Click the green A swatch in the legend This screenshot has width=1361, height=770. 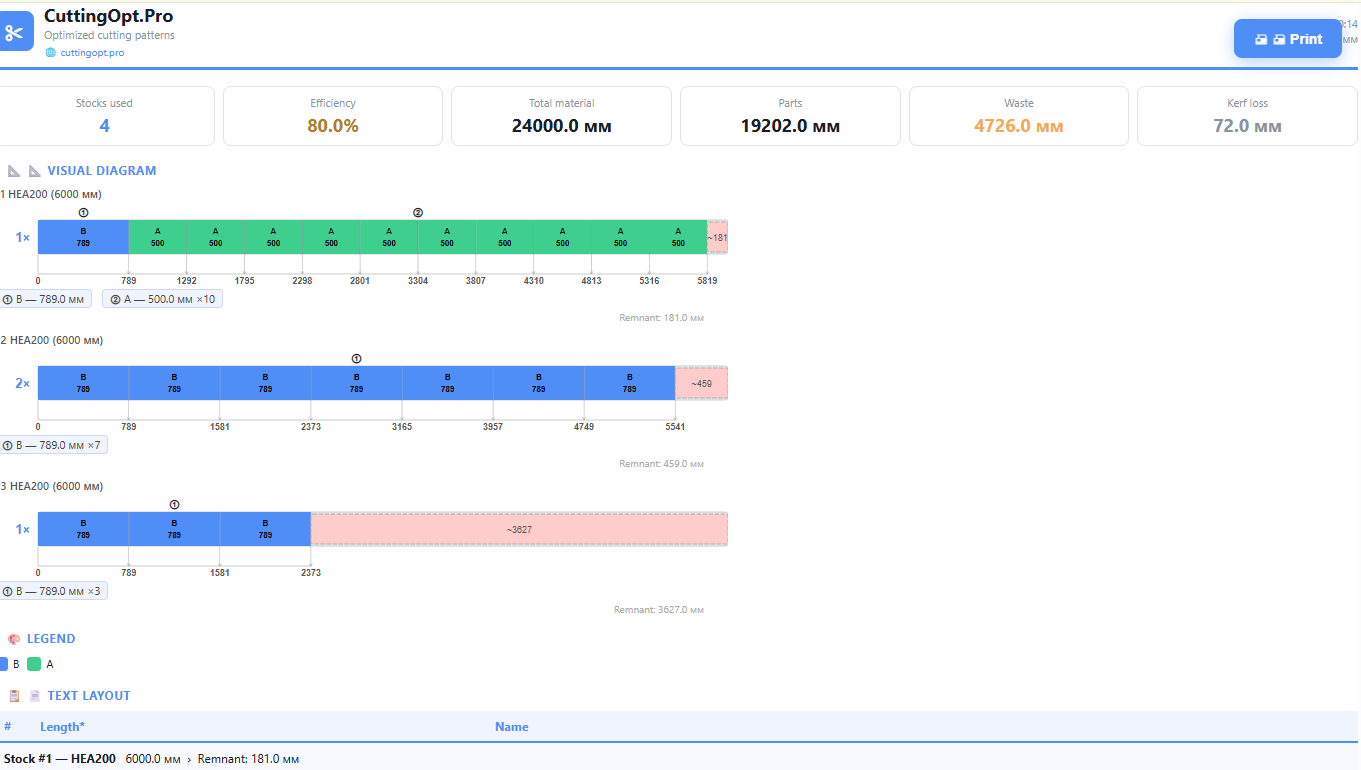click(34, 664)
